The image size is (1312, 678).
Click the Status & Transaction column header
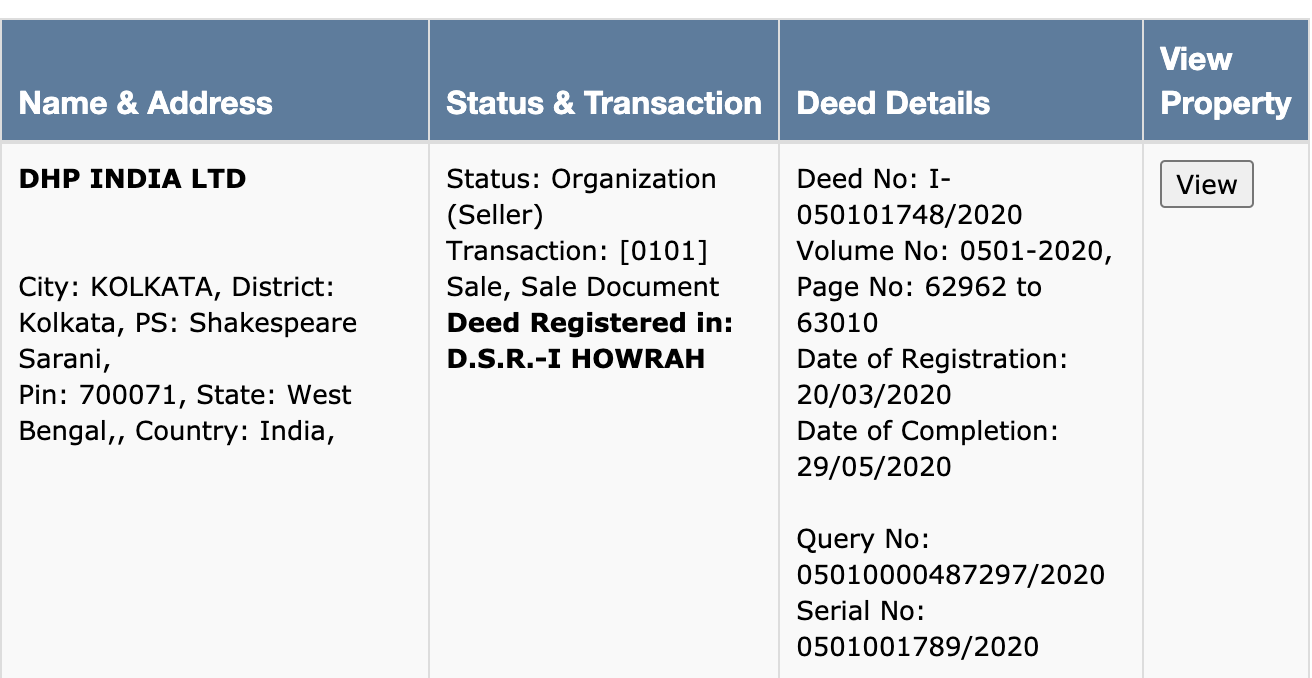click(x=603, y=103)
